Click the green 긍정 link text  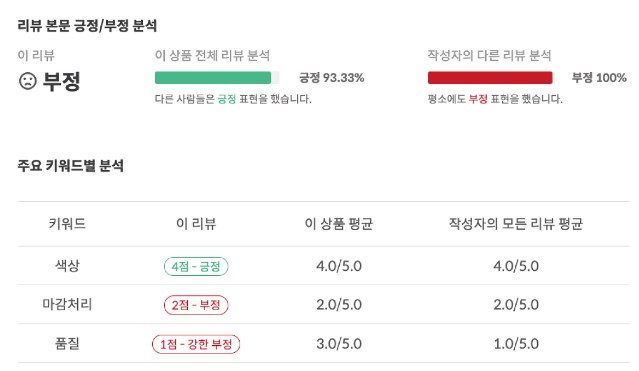pyautogui.click(x=227, y=99)
